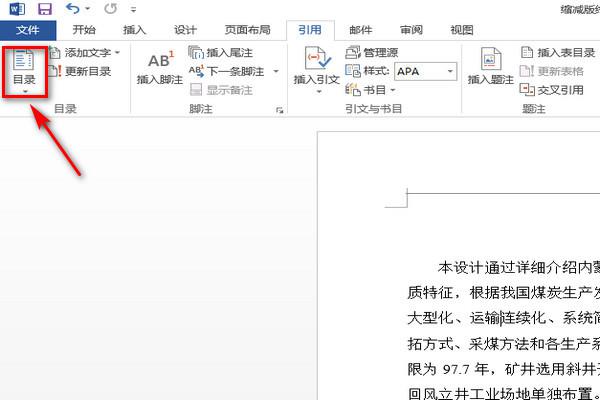Open the 书目 Bibliography dropdown
Viewport: 600px width, 400px height.
[x=370, y=90]
